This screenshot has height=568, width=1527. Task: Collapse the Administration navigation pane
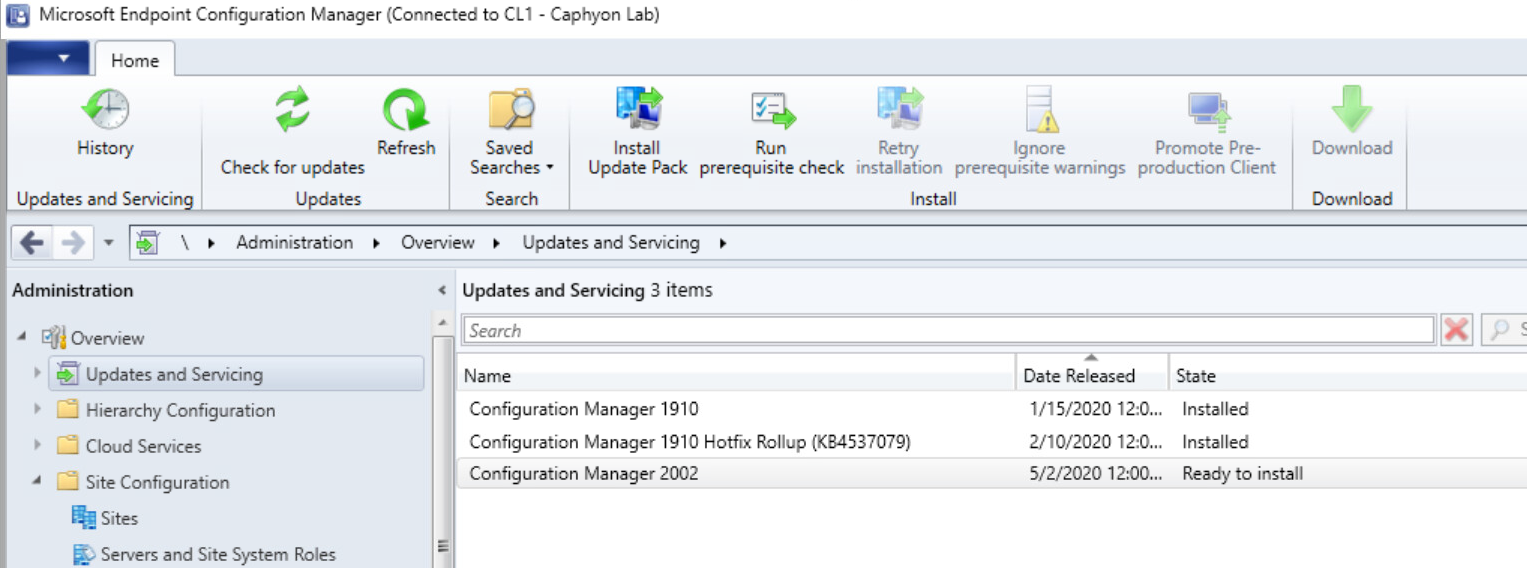coord(442,291)
